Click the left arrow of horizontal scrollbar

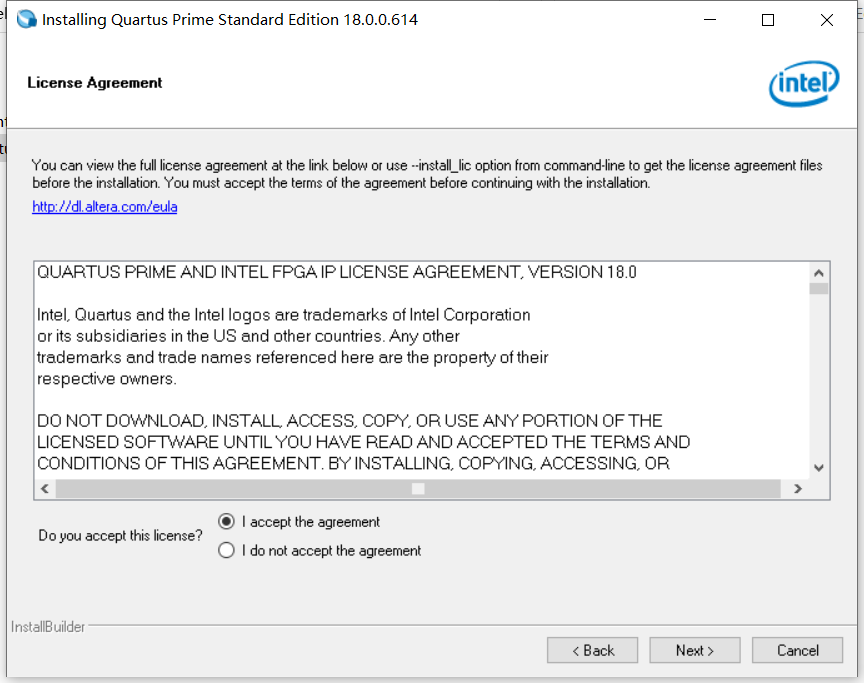(x=45, y=488)
